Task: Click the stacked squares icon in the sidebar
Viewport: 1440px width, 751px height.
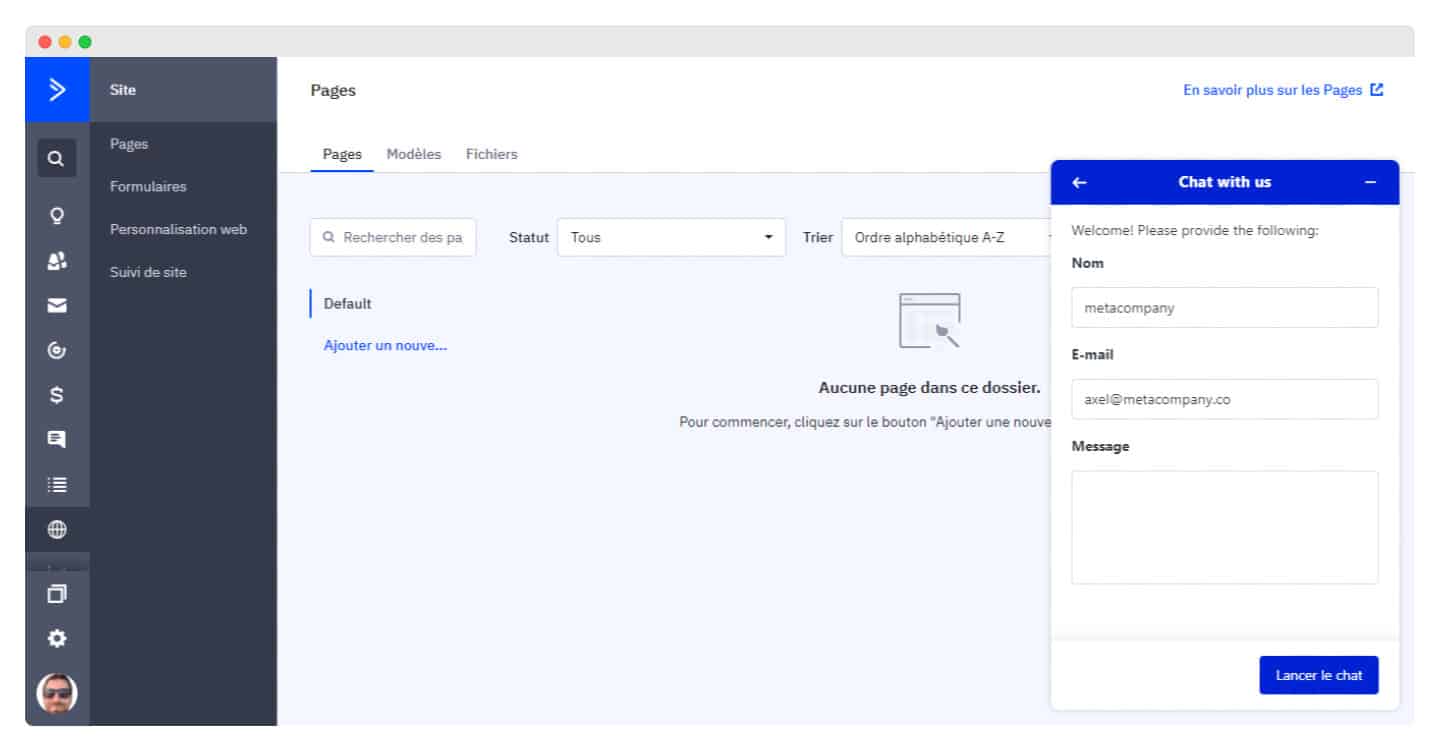Action: point(57,594)
